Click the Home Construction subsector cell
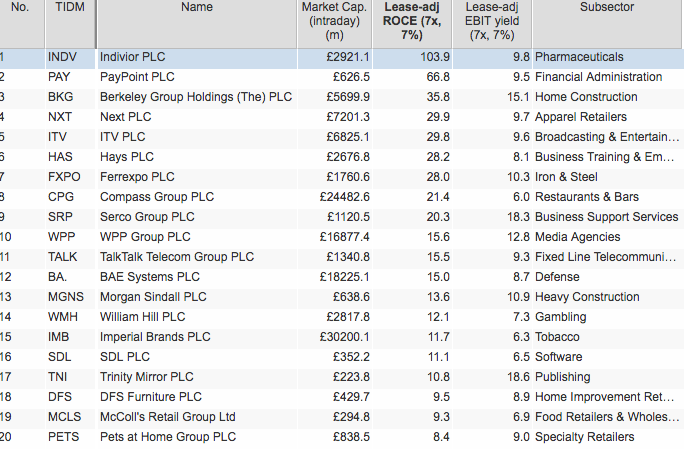Viewport: 684px width, 450px height. (x=586, y=97)
